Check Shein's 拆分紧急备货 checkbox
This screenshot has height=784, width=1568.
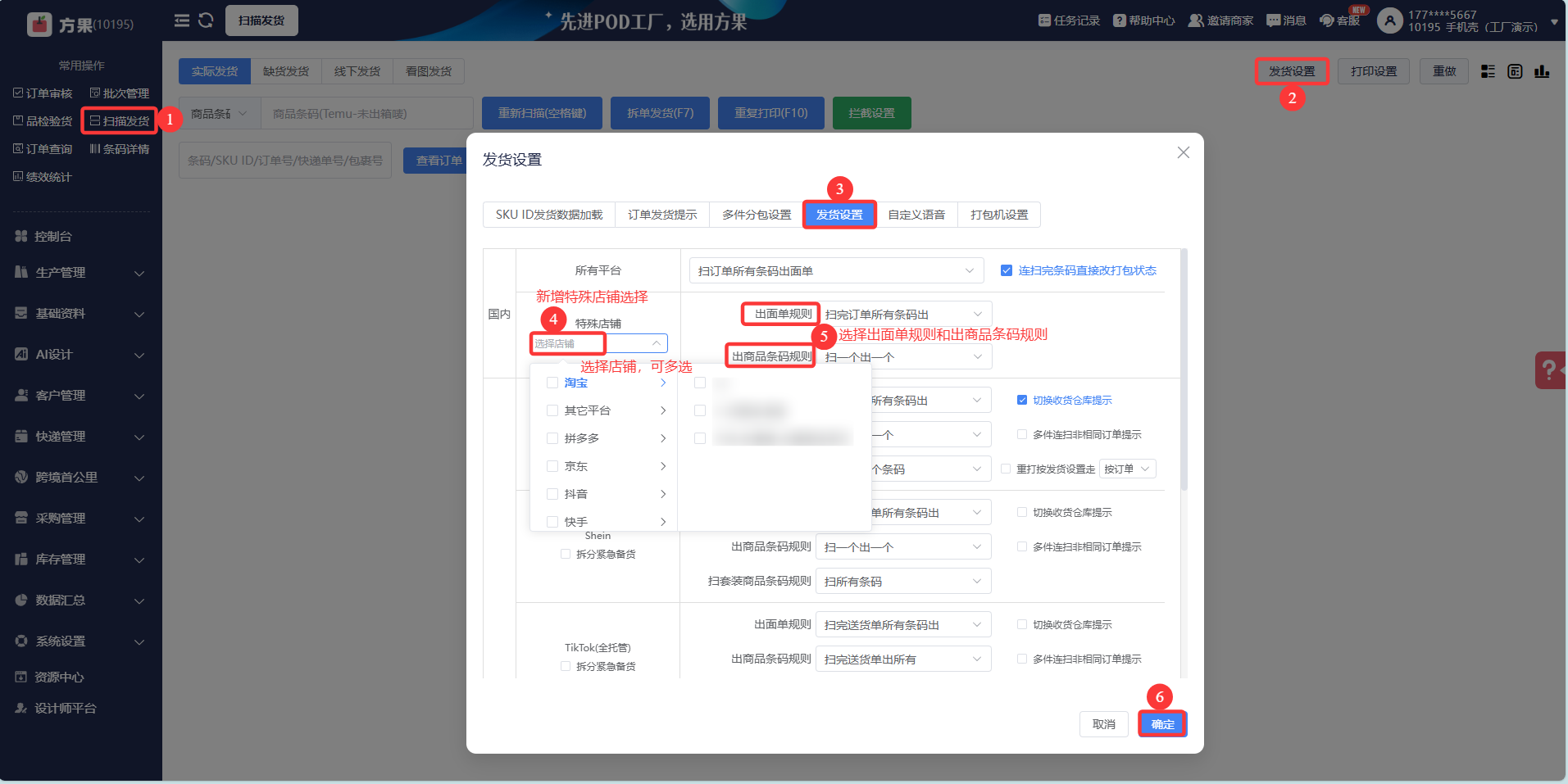coord(566,554)
